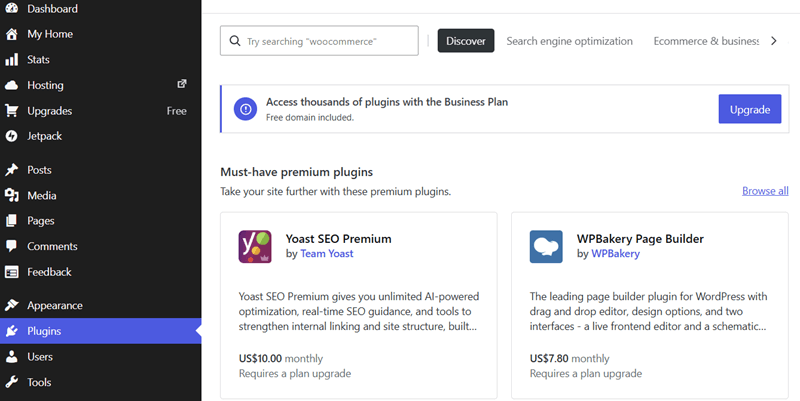The image size is (800, 401).
Task: Open Upgrades menu entry
Action: point(101,111)
